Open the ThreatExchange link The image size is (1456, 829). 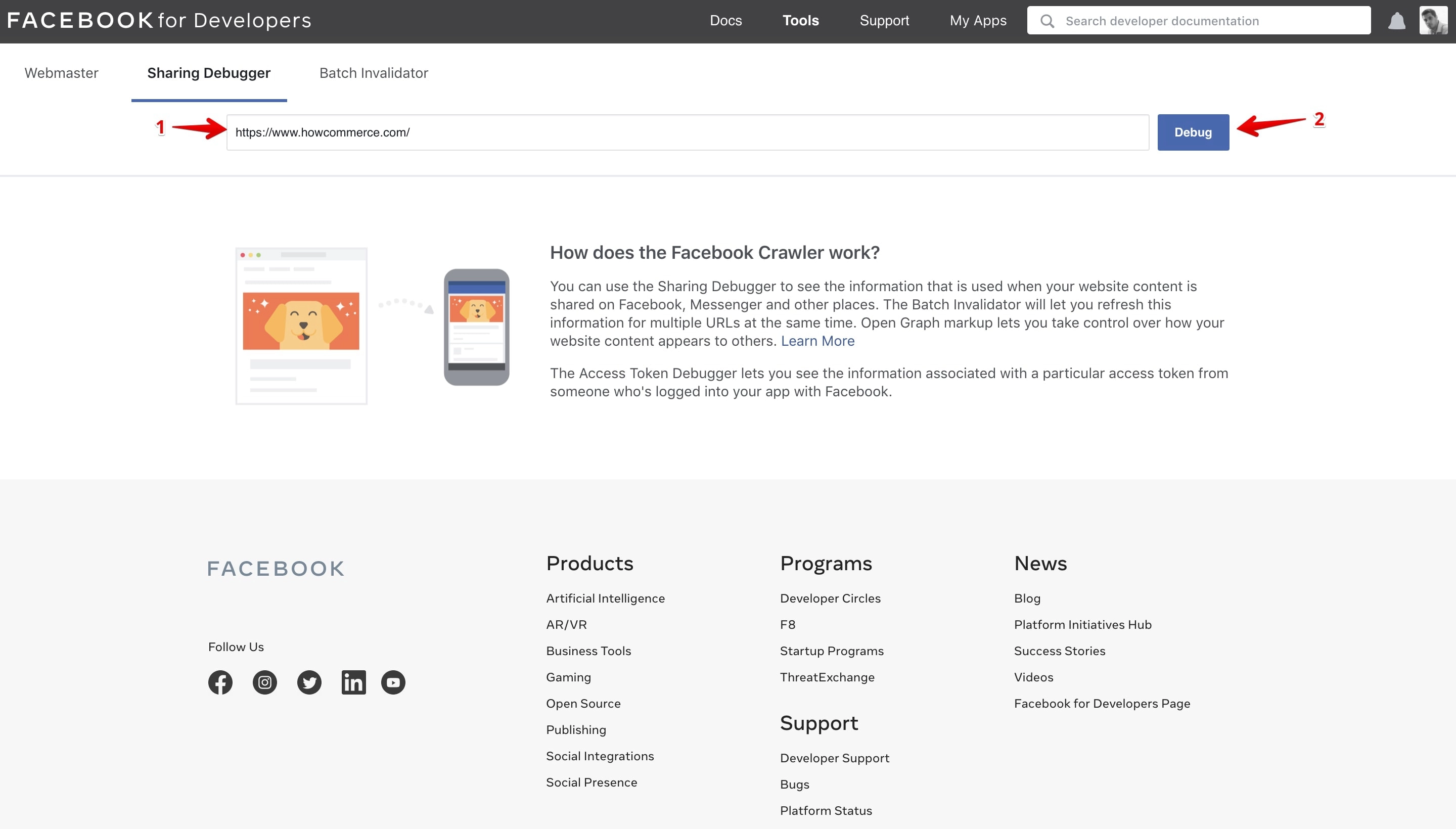point(827,677)
